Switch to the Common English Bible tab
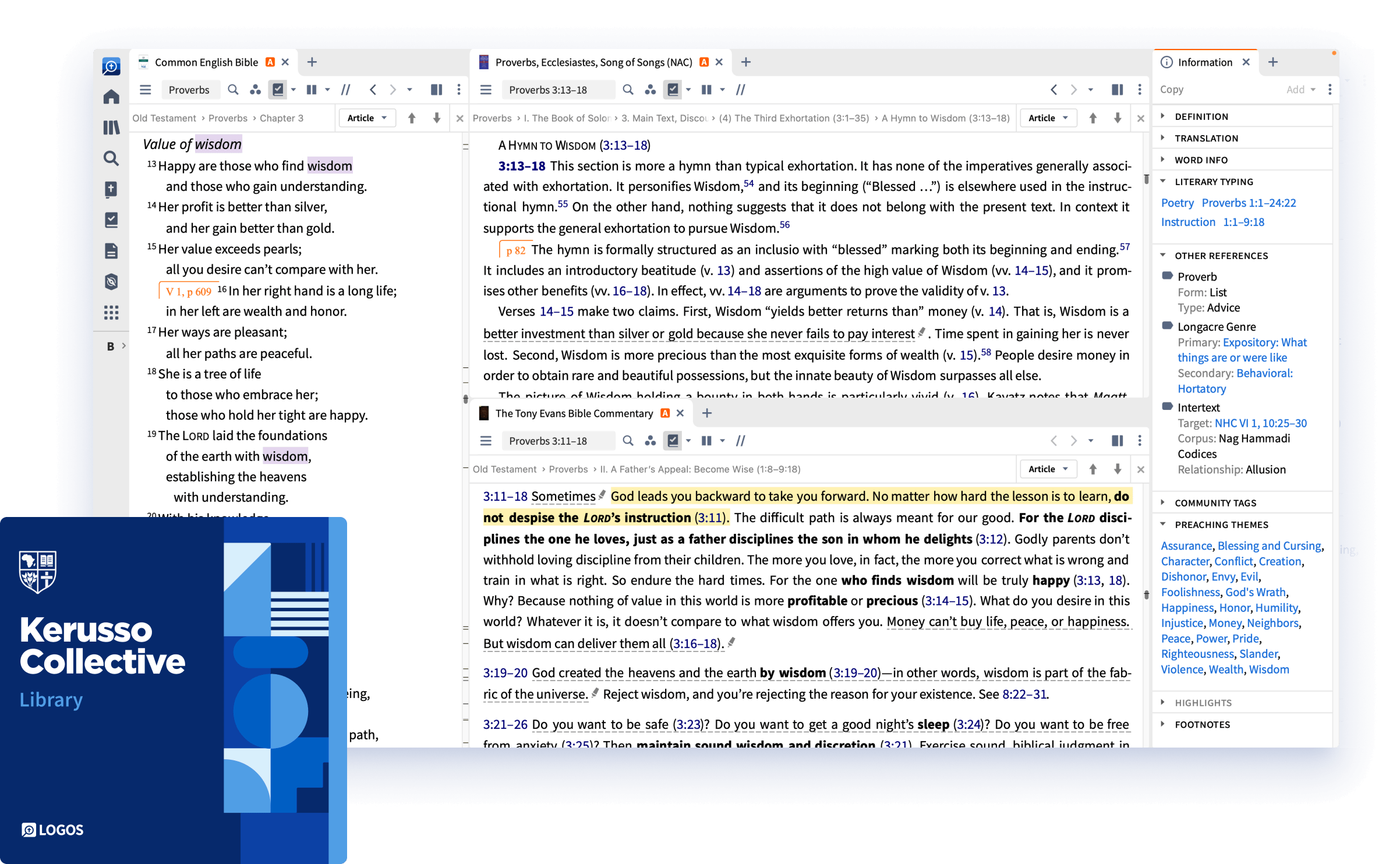This screenshot has height=864, width=1400. point(206,62)
